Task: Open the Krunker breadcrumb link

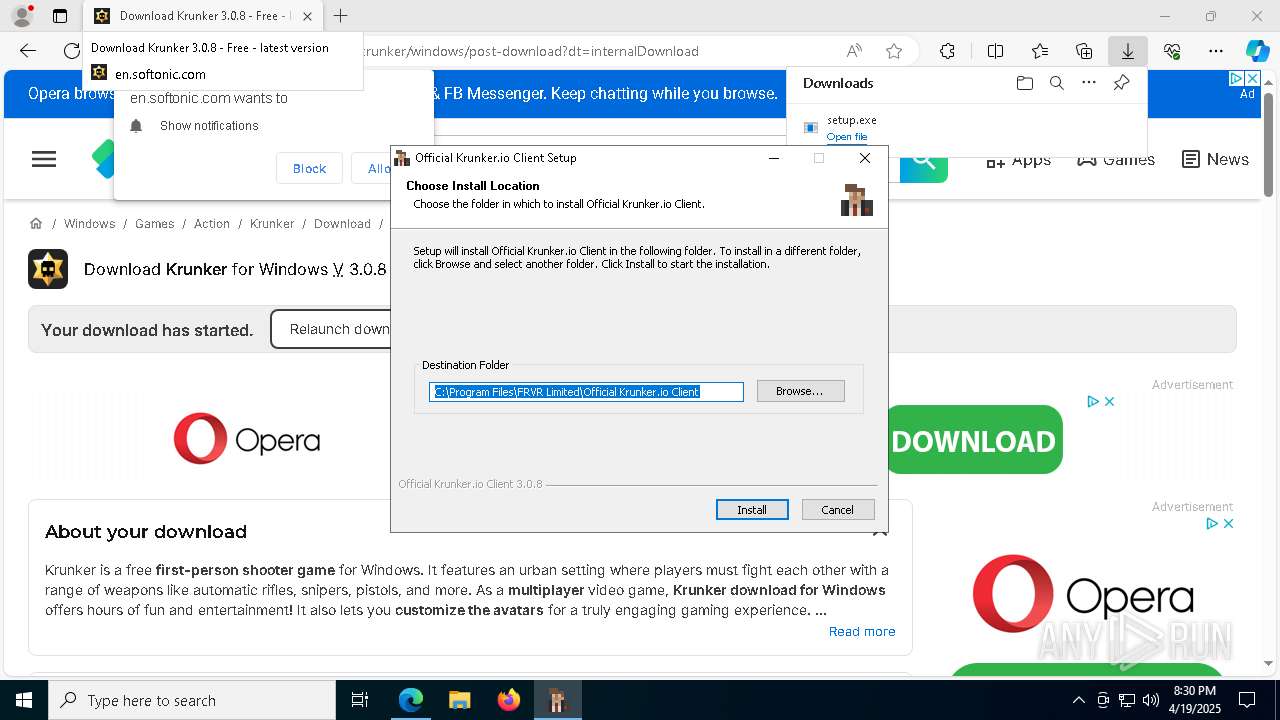Action: click(x=272, y=224)
